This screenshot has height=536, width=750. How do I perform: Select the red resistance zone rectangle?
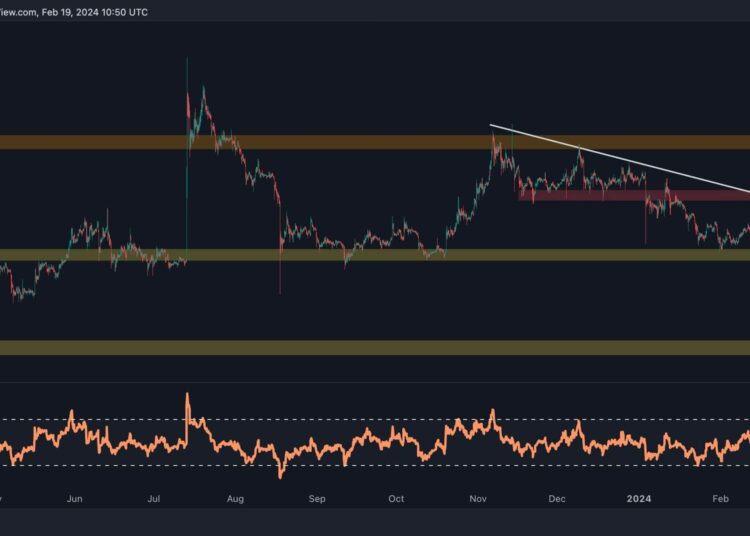click(634, 195)
